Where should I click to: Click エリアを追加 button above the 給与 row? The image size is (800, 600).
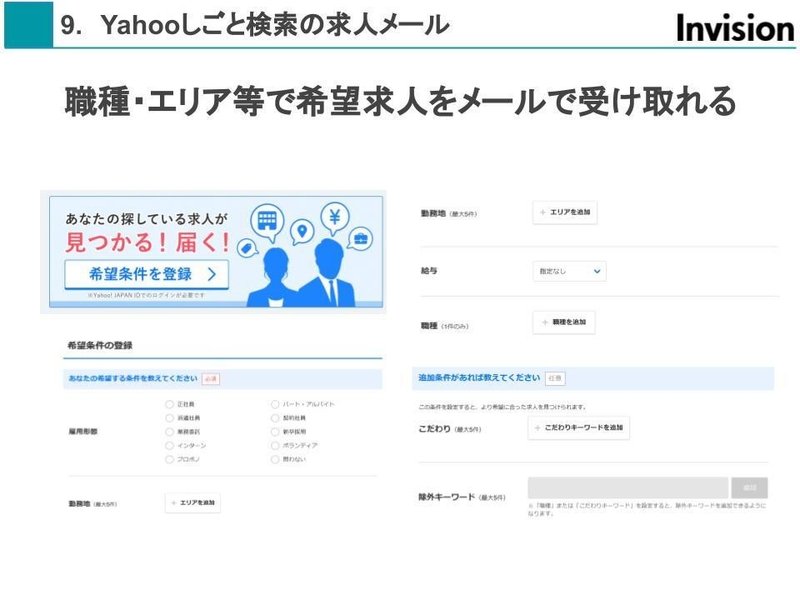[565, 212]
